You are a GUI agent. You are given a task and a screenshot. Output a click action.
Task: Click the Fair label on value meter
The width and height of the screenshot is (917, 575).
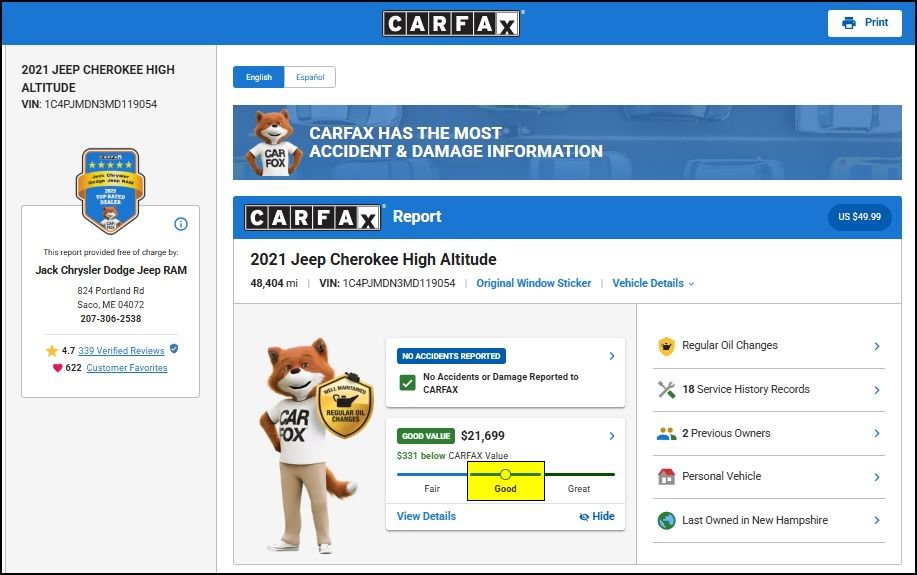[432, 488]
